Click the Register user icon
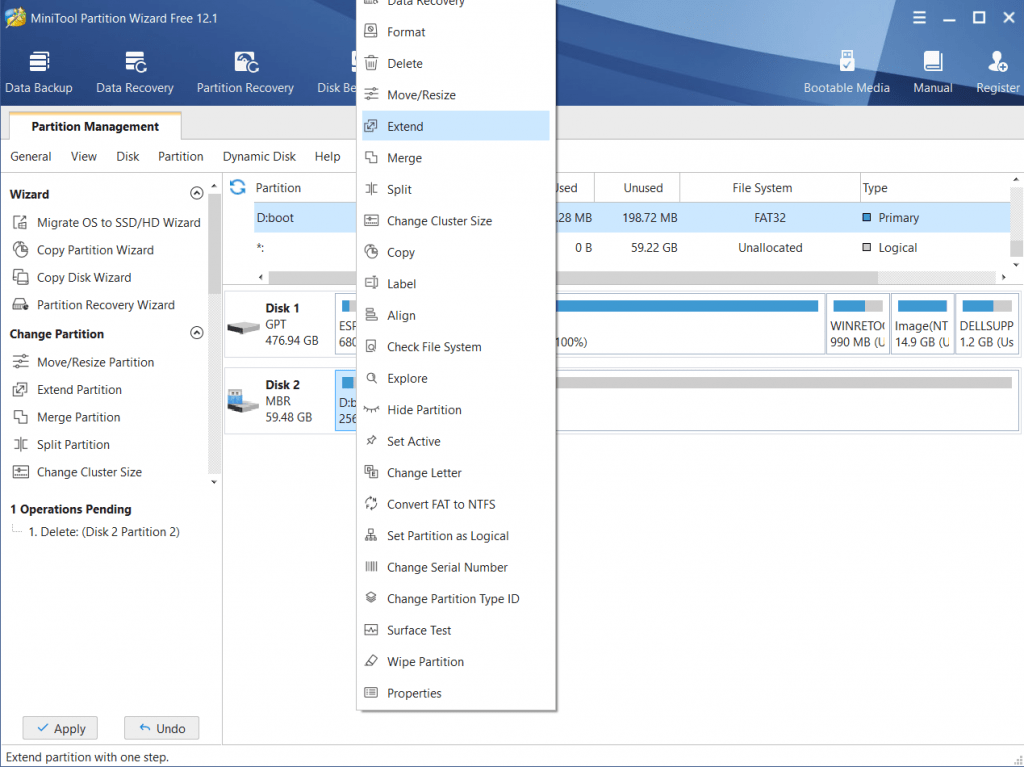The image size is (1024, 767). point(997,72)
